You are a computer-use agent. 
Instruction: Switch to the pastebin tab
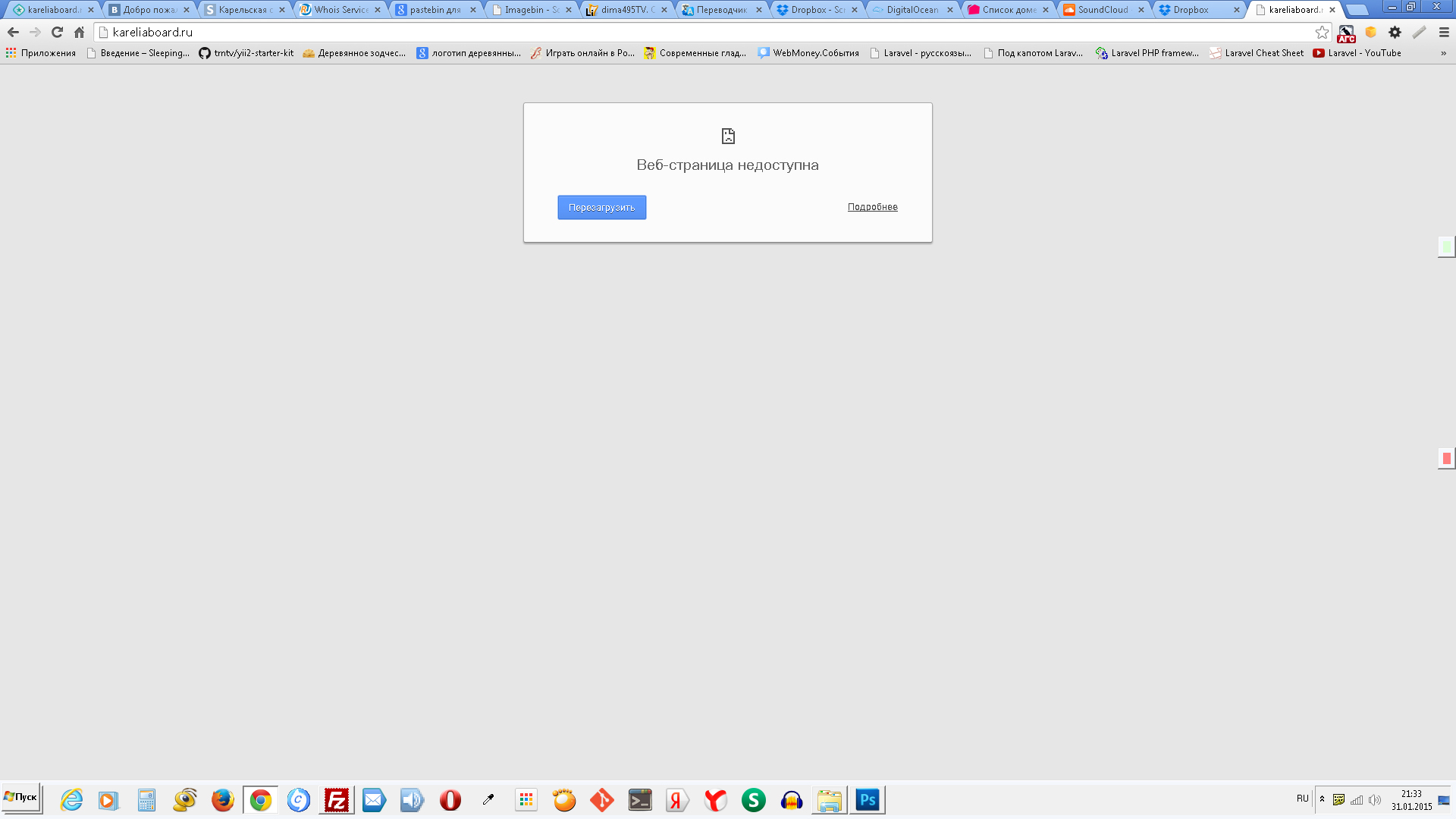coord(435,10)
